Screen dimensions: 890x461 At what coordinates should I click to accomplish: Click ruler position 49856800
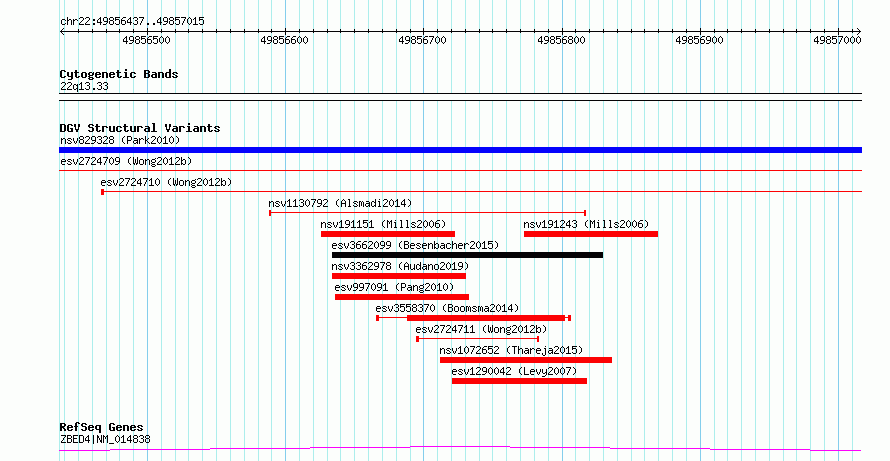[x=561, y=40]
